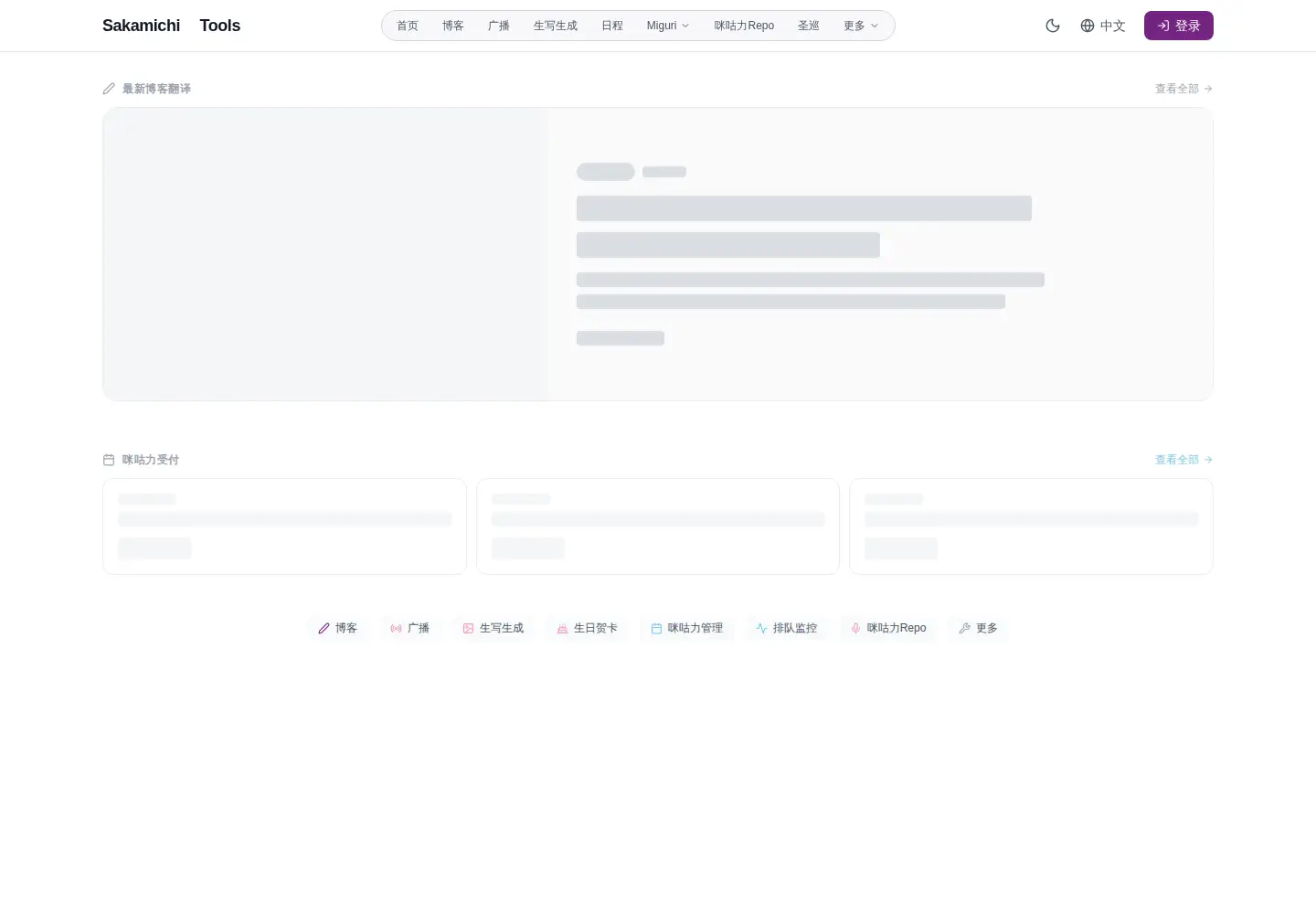The image size is (1316, 914).
Task: Open 广播 in the top navigation bar
Action: point(499,26)
